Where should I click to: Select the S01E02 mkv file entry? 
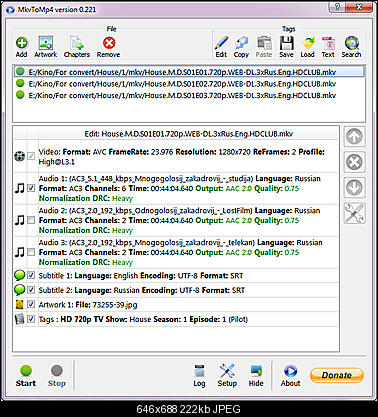[189, 83]
